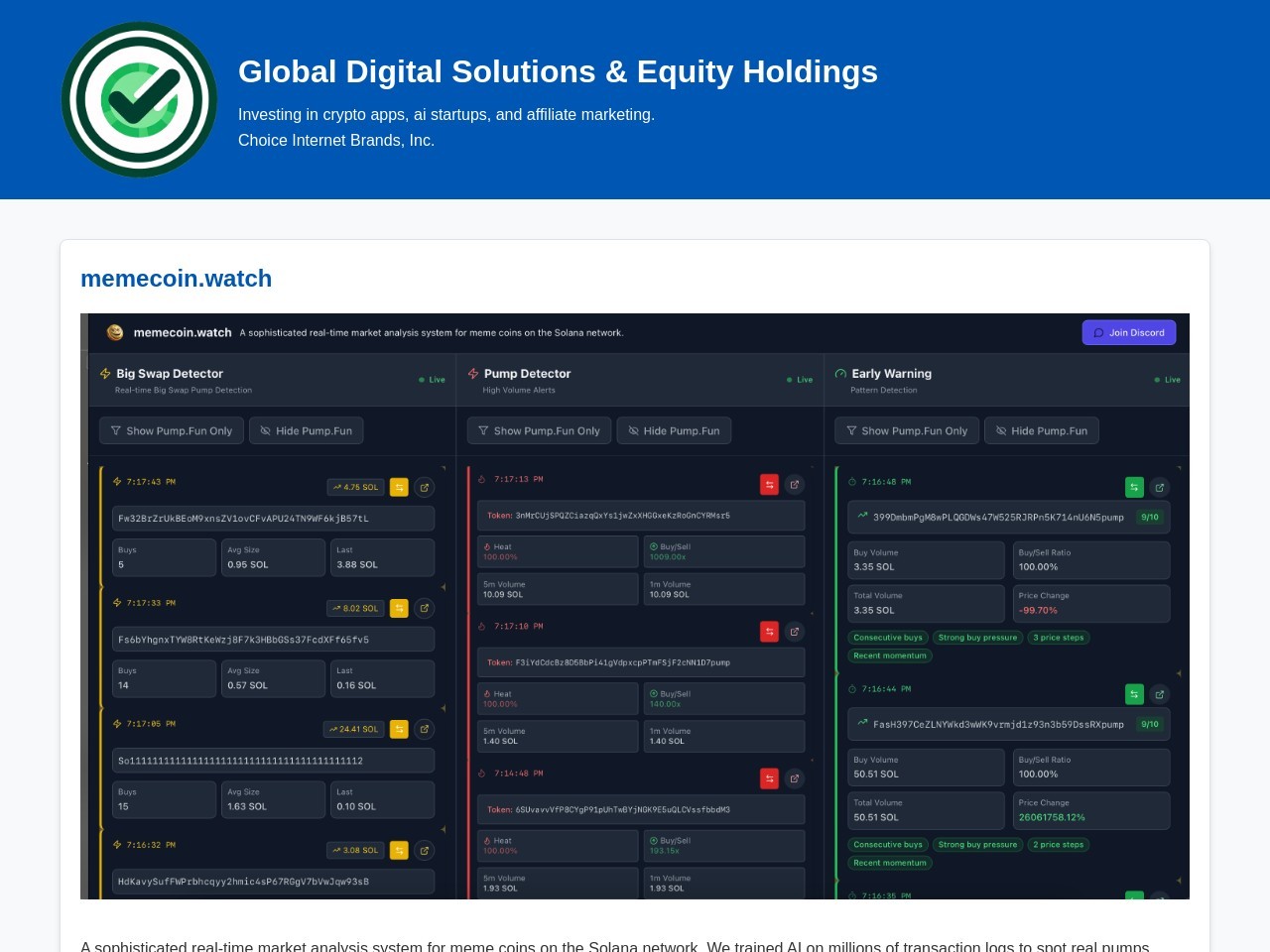Click the 2 price steps tag
Screen dimensions: 1270x952
(1059, 845)
